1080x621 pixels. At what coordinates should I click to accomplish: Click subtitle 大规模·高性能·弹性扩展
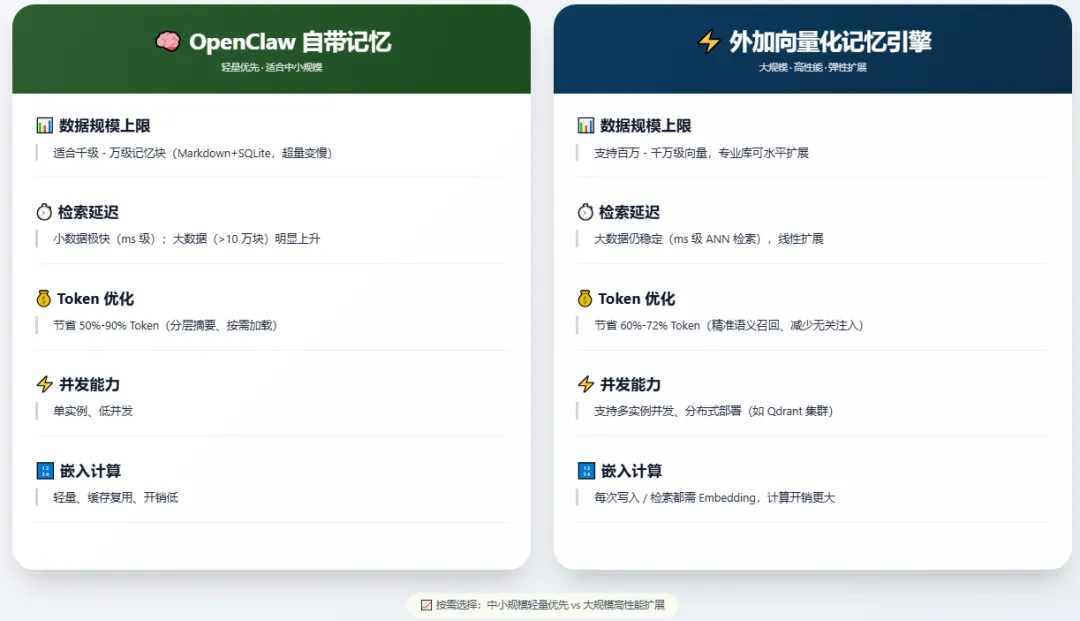click(x=813, y=67)
